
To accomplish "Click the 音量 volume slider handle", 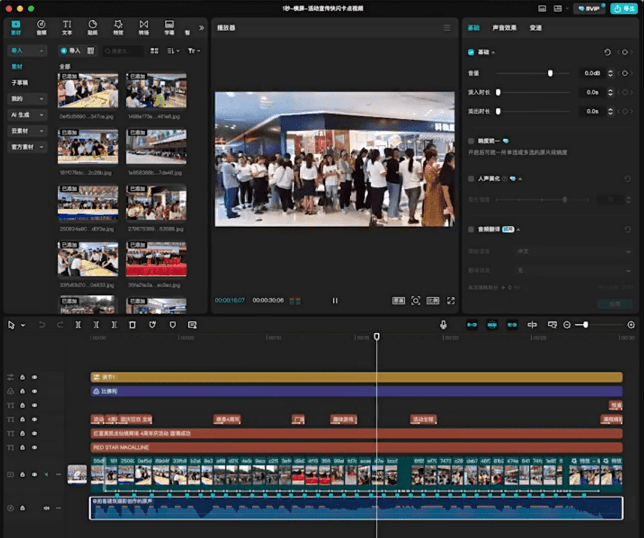I will pos(550,73).
